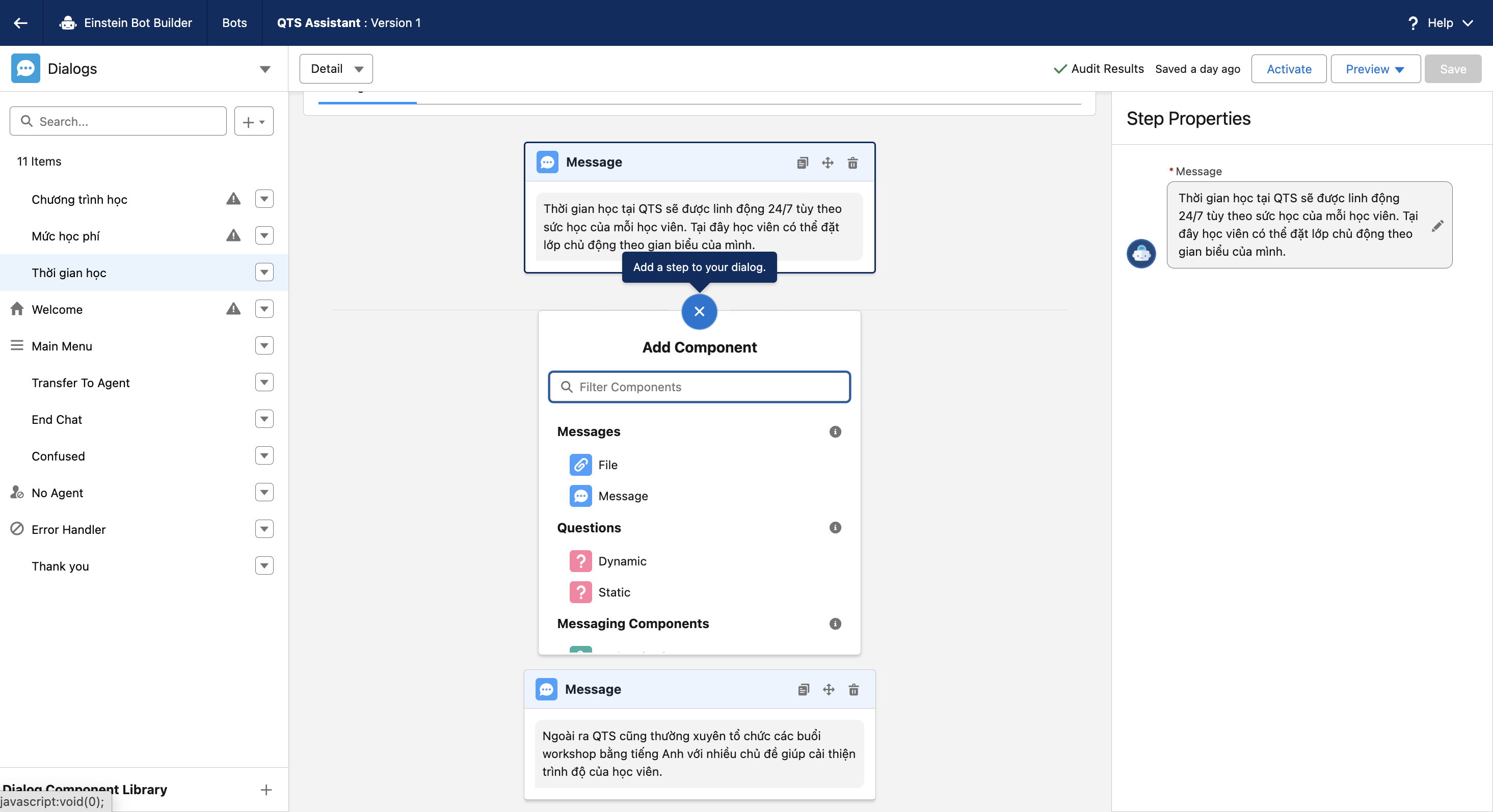Open the Help menu

point(1440,22)
